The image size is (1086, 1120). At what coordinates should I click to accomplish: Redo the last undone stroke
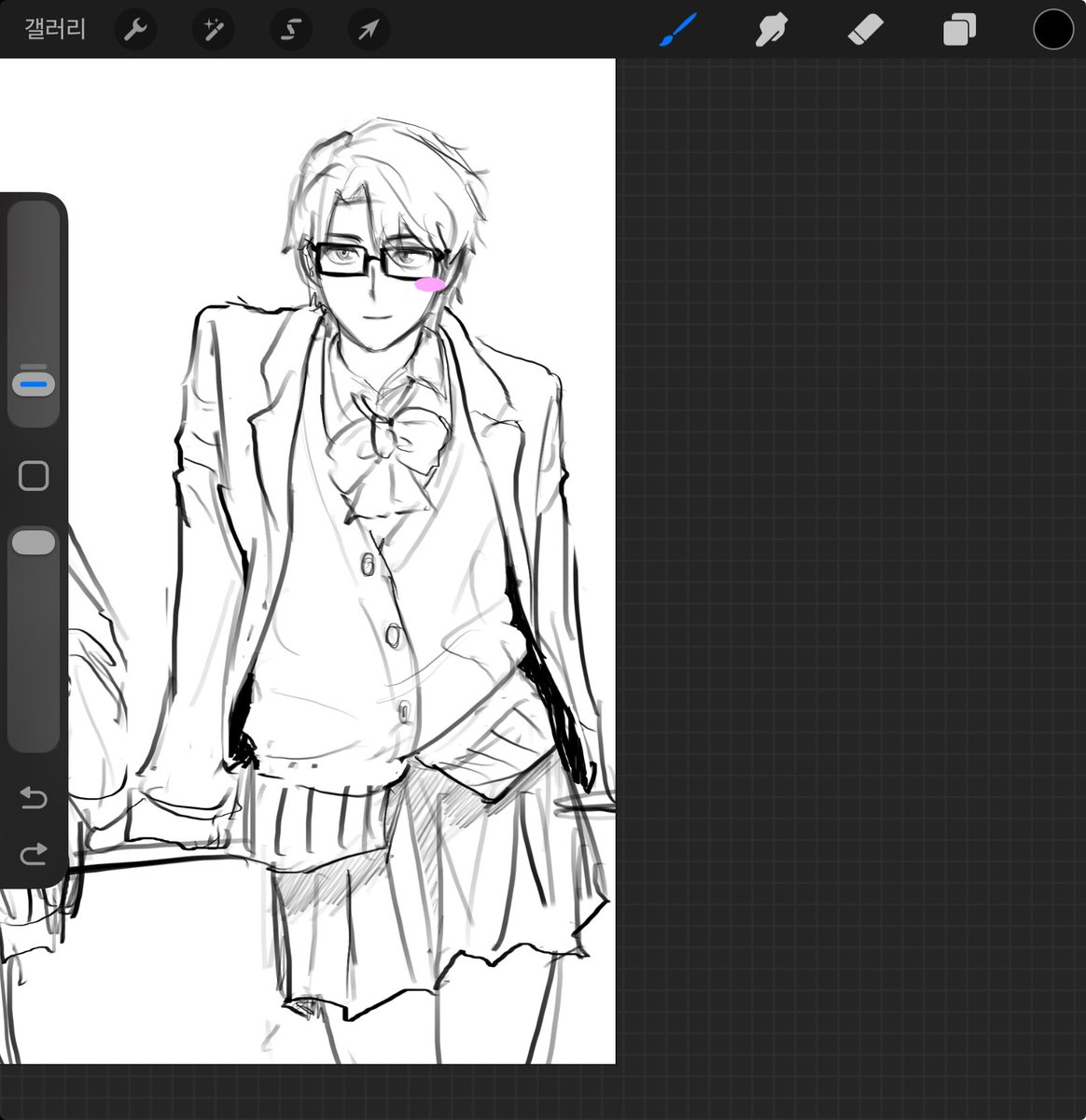click(x=34, y=854)
